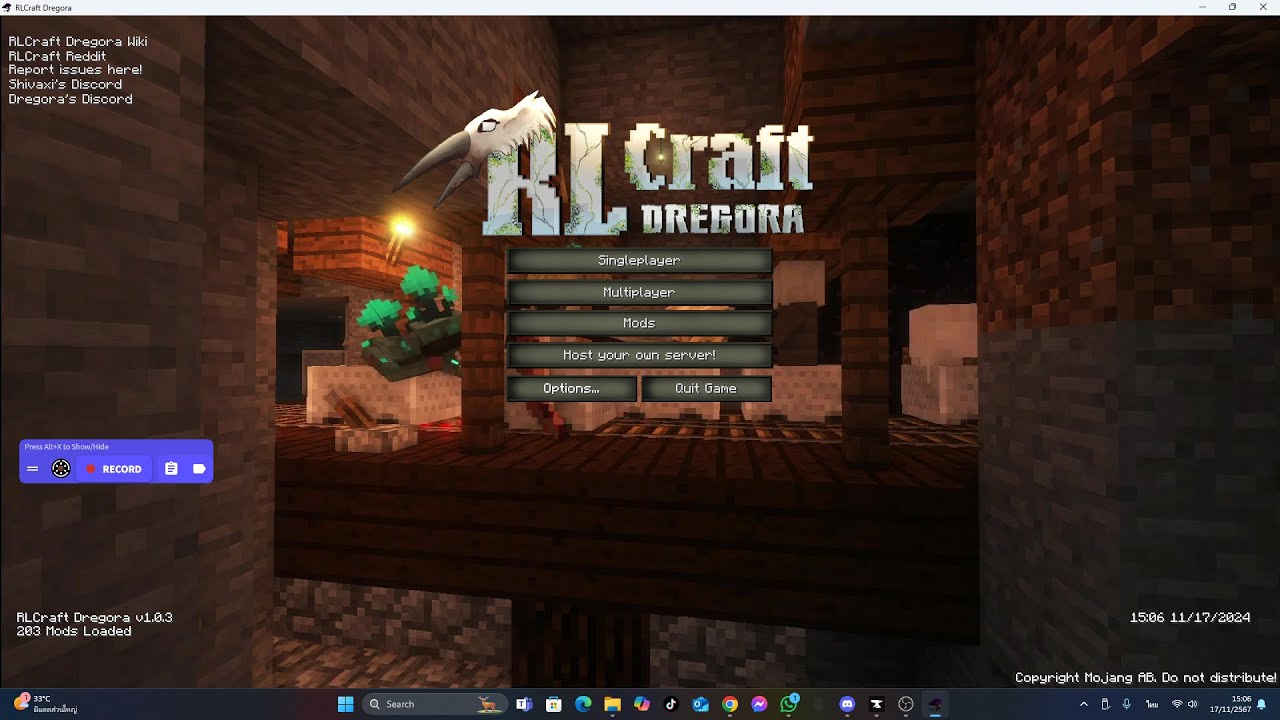Open Messenger from the taskbar

coord(759,704)
